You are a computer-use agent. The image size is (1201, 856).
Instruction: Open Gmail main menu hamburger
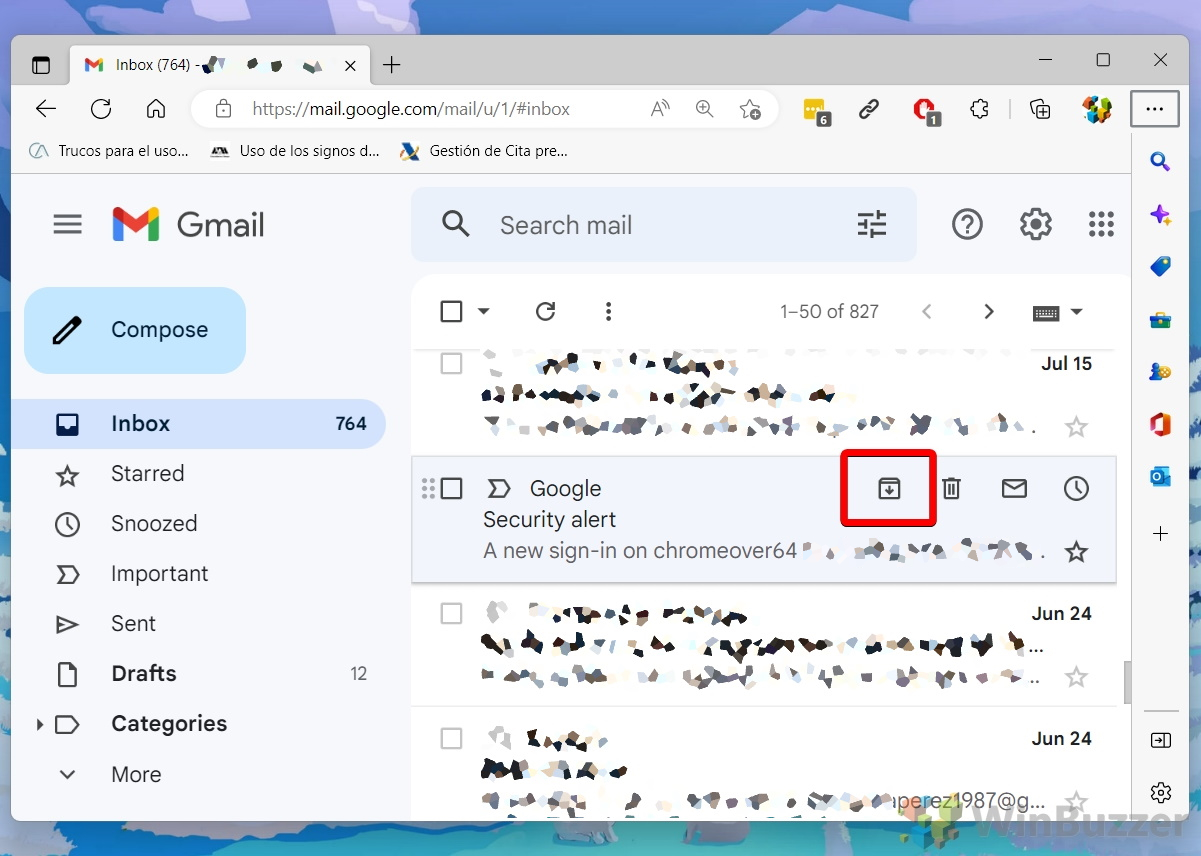(68, 224)
